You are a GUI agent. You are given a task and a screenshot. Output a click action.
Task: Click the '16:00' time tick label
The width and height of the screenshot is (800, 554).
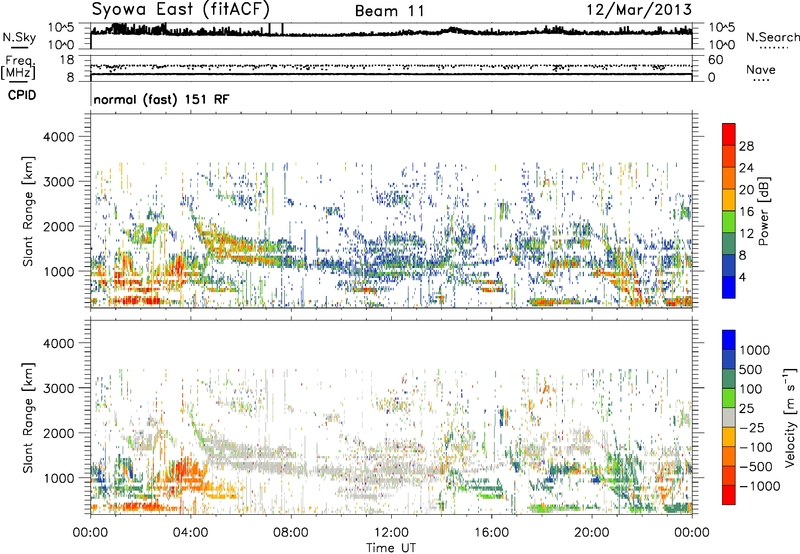click(491, 533)
